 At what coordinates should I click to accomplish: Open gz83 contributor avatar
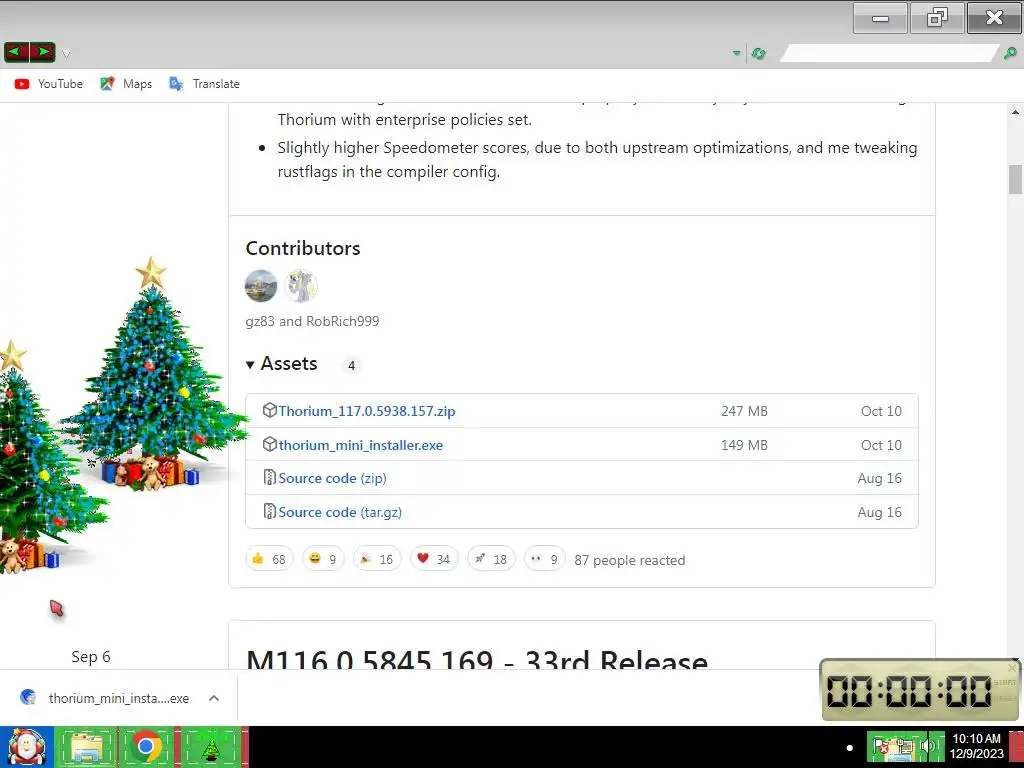[x=261, y=286]
